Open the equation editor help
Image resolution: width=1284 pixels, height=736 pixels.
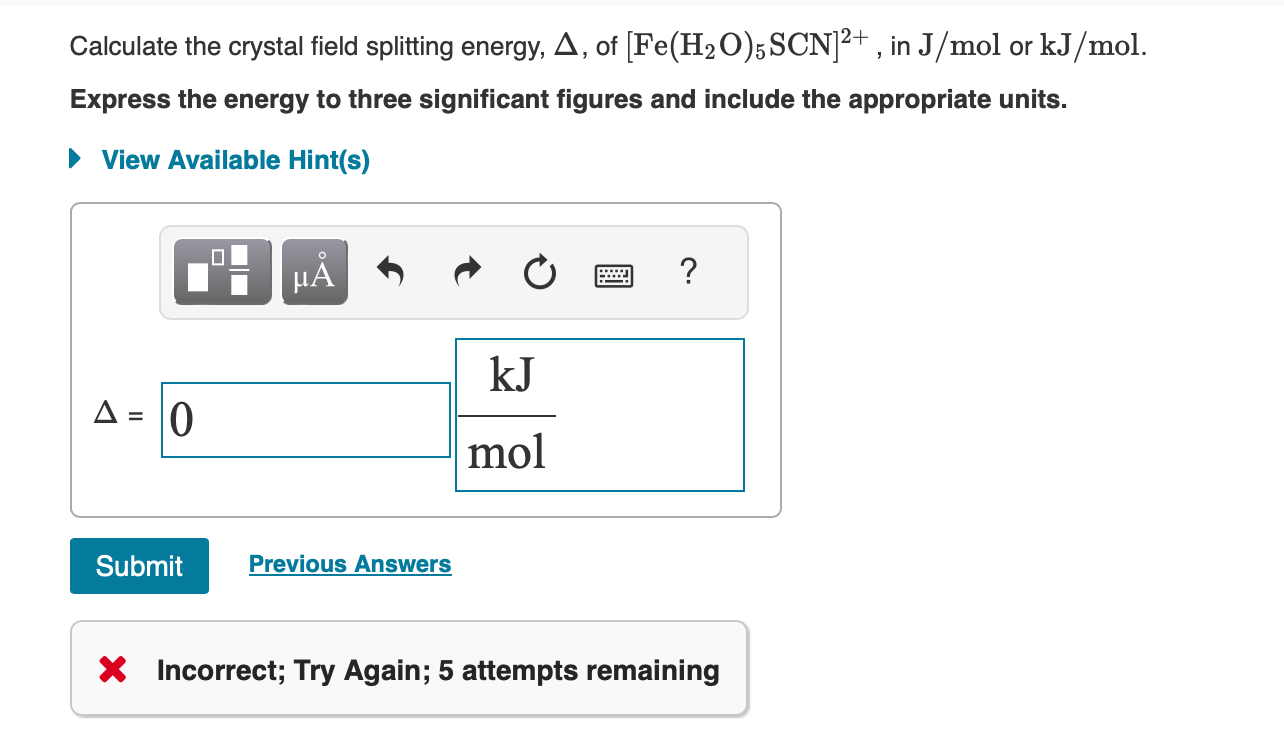click(x=688, y=272)
